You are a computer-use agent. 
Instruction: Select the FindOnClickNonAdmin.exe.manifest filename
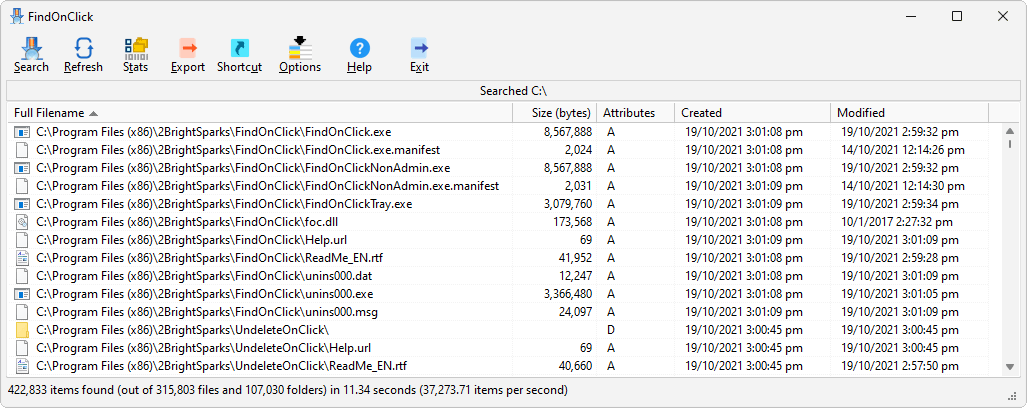point(267,186)
